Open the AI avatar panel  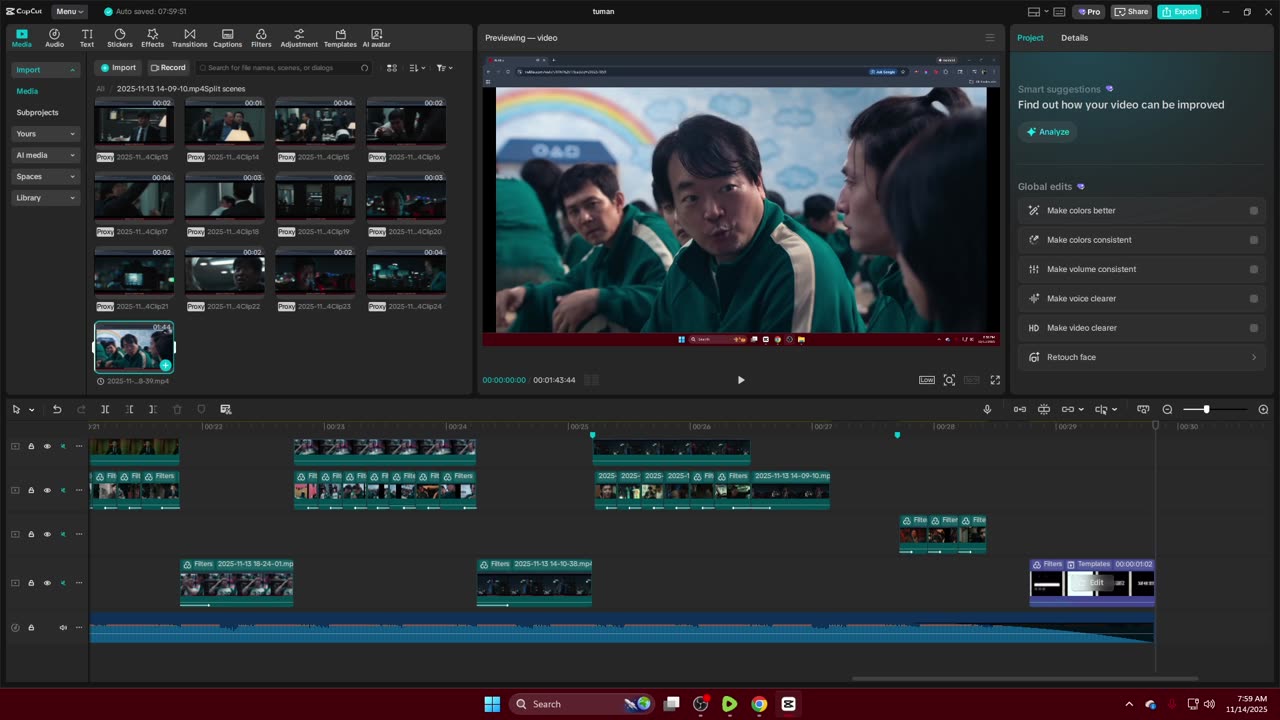tap(376, 38)
